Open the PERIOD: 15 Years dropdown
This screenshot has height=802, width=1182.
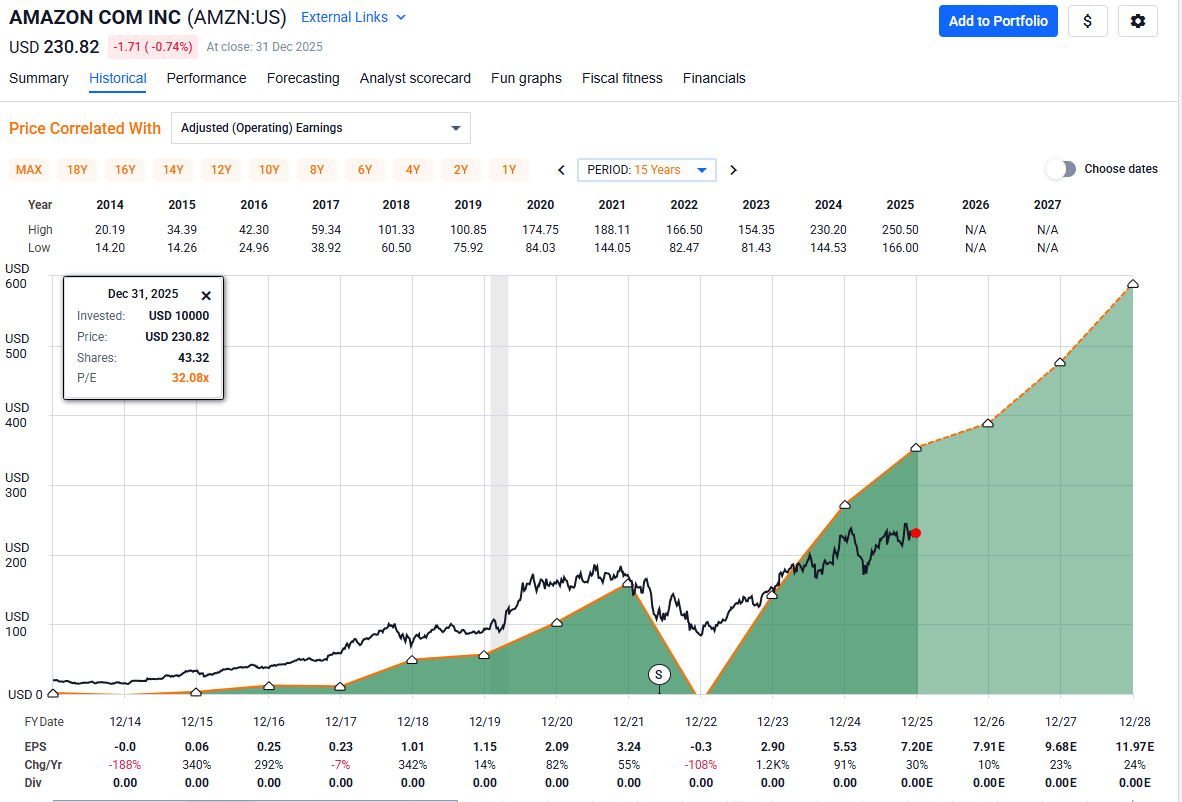coord(646,170)
